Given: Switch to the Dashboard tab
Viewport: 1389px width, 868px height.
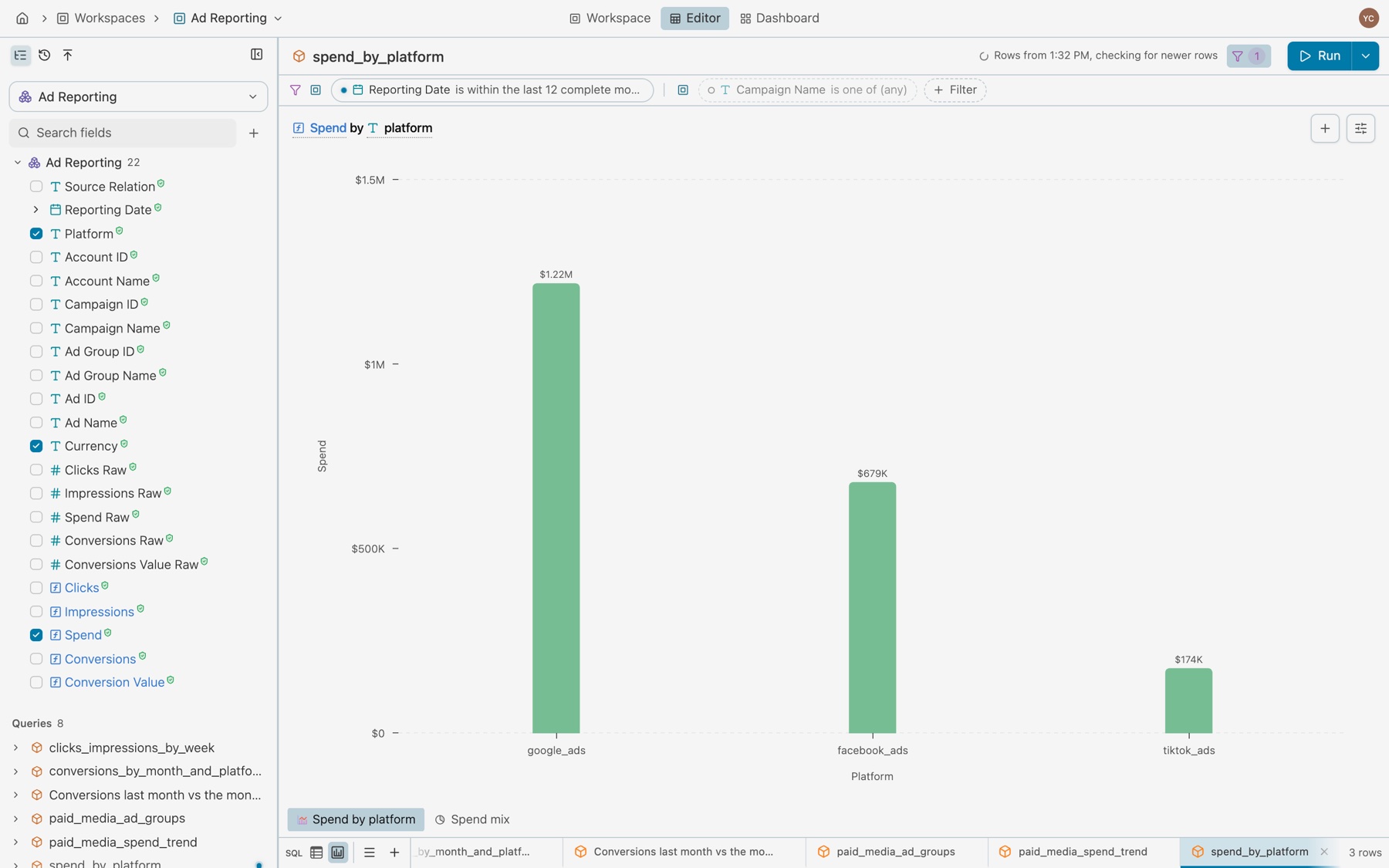Looking at the screenshot, I should (779, 18).
